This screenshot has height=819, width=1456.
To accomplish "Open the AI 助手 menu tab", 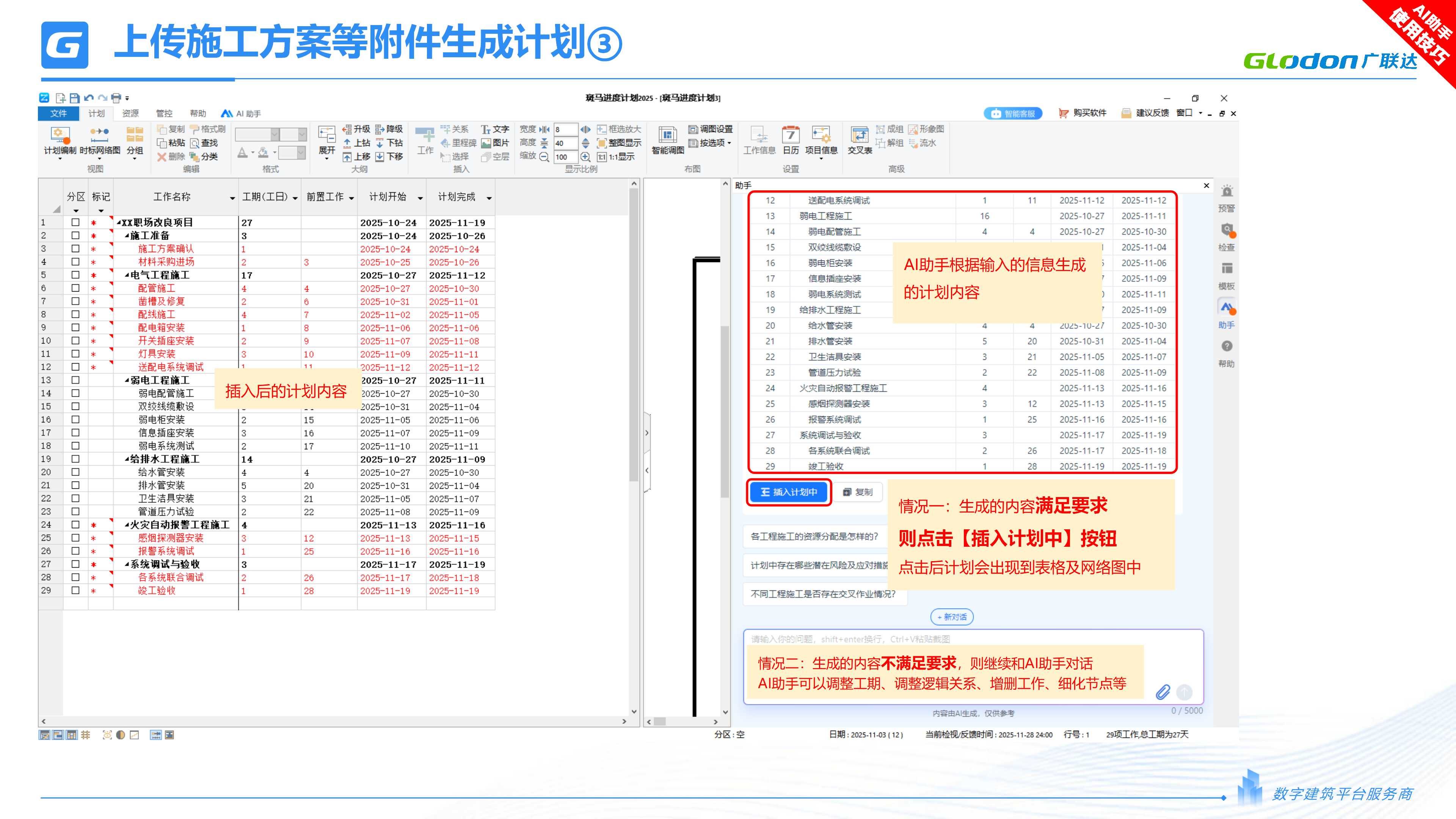I will pyautogui.click(x=242, y=114).
